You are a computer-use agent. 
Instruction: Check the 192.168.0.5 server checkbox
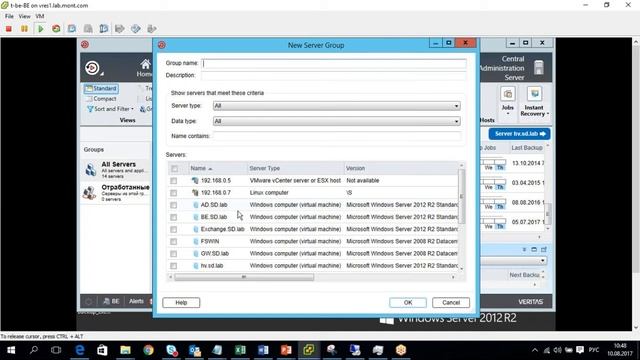coord(173,180)
